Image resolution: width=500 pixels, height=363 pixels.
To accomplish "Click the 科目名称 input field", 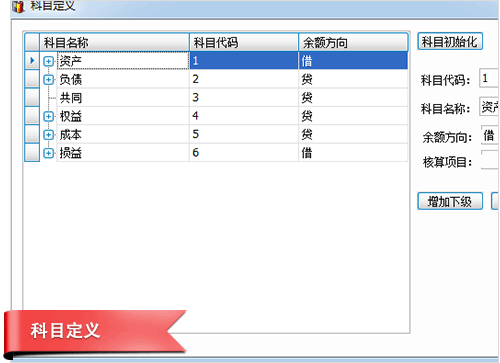I will pos(489,107).
